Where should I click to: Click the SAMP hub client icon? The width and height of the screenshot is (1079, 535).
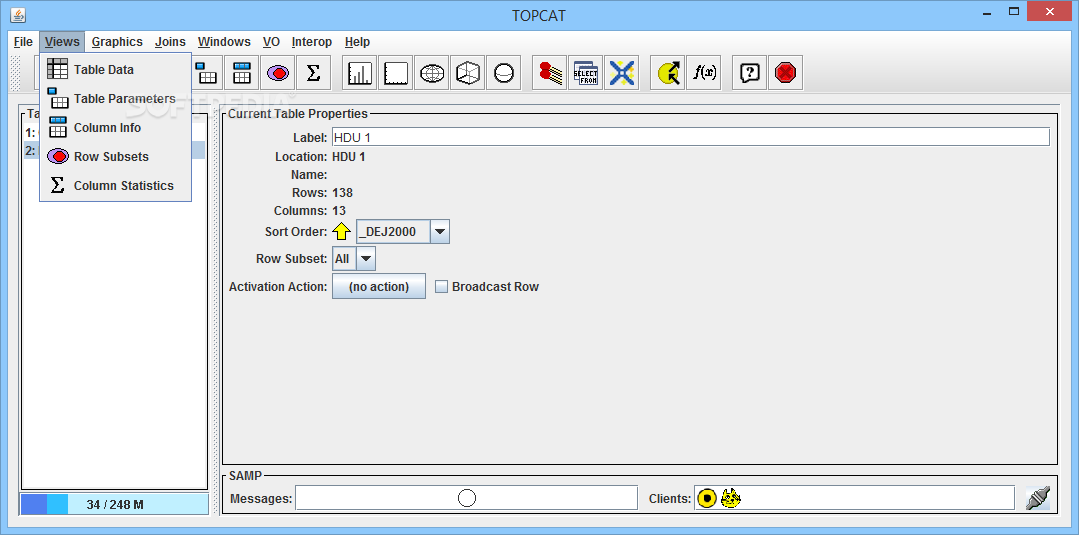pos(706,498)
